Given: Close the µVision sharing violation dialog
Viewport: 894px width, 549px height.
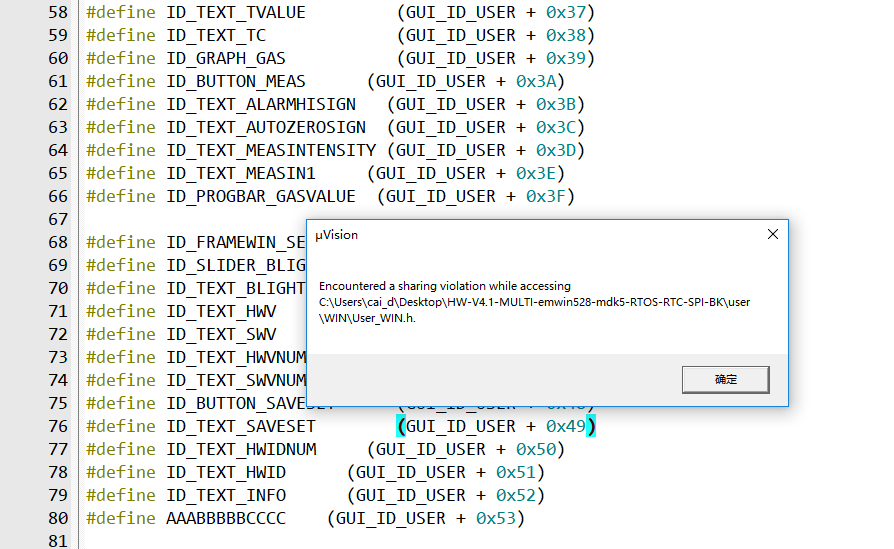Looking at the screenshot, I should 773,234.
